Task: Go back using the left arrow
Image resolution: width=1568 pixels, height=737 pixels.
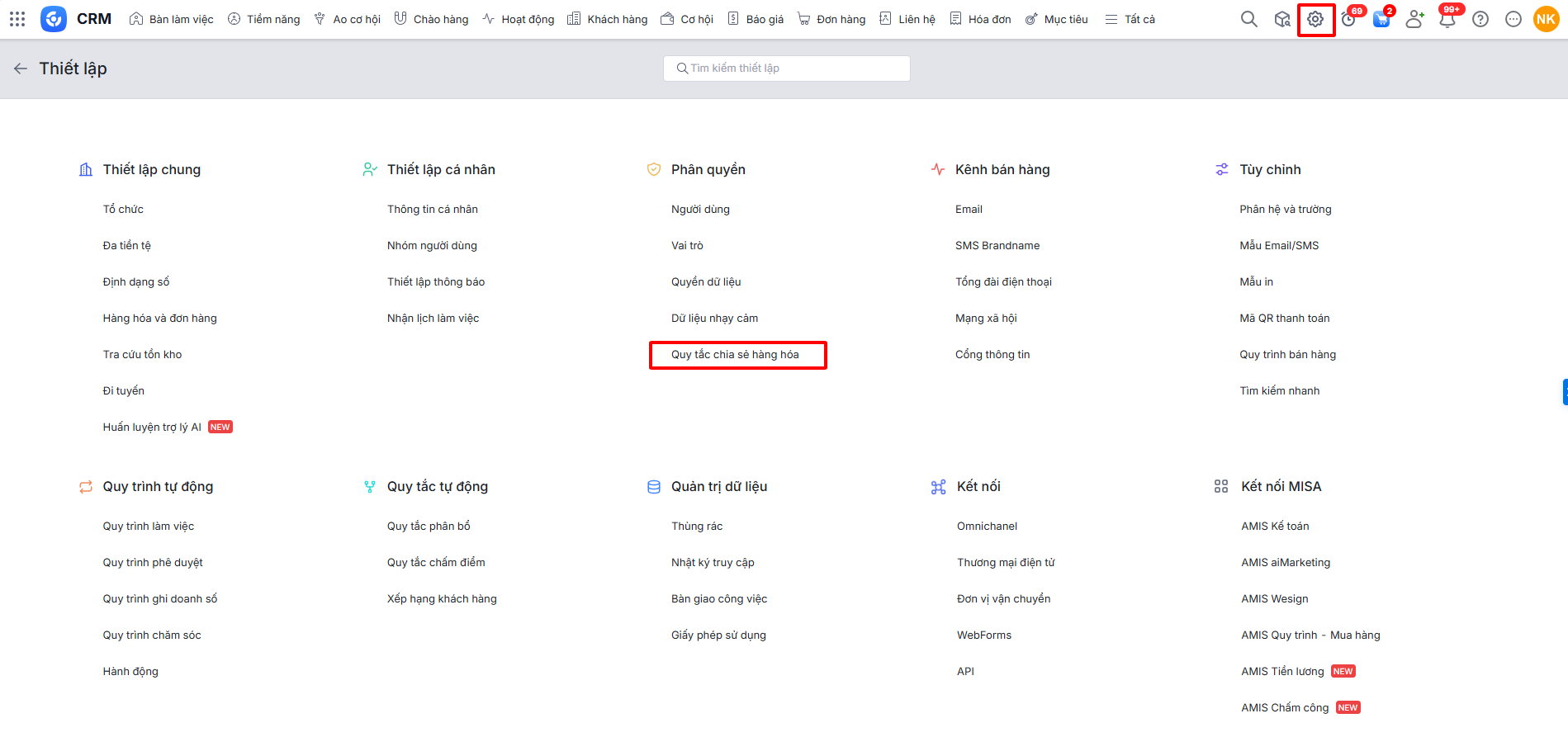Action: [x=21, y=69]
